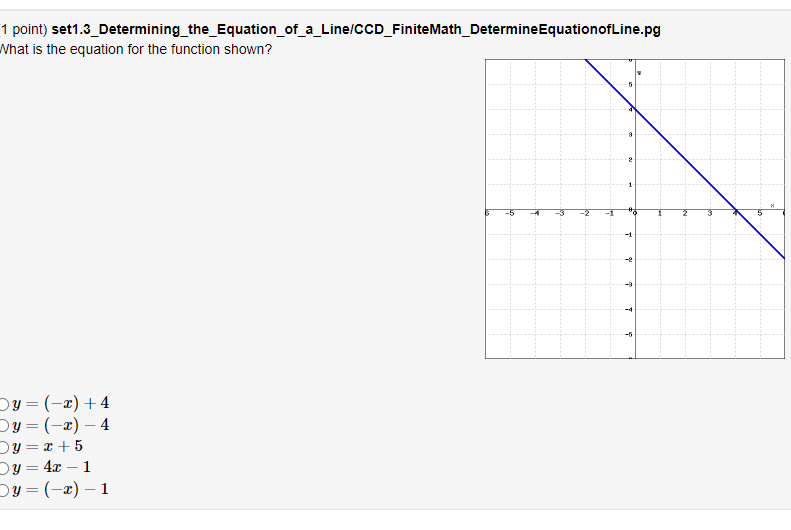Click the graph origin at 0
This screenshot has width=791, height=530.
point(635,210)
